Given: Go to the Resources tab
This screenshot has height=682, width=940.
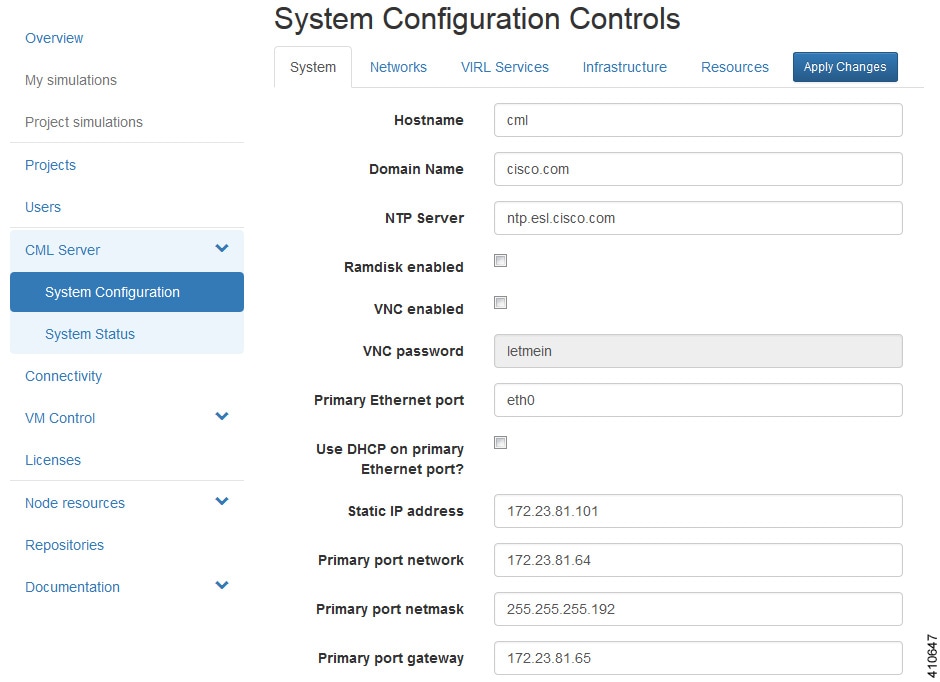Looking at the screenshot, I should coord(734,67).
